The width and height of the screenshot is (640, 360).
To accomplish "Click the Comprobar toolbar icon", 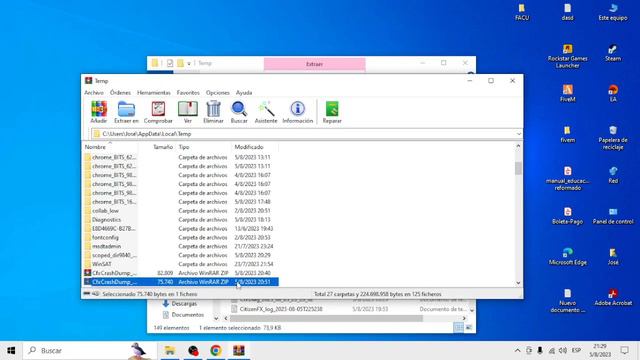I will [158, 112].
